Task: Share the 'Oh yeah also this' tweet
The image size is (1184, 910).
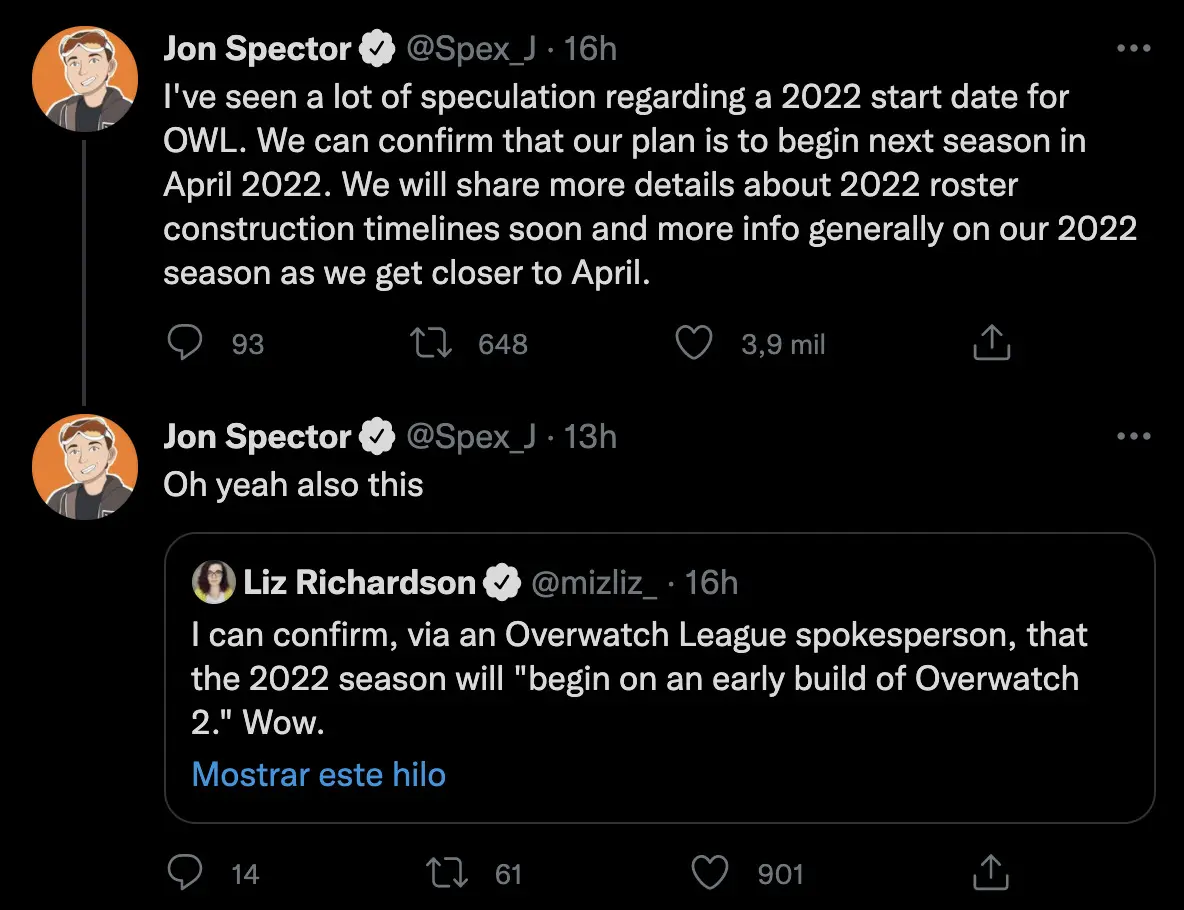Action: pos(991,873)
